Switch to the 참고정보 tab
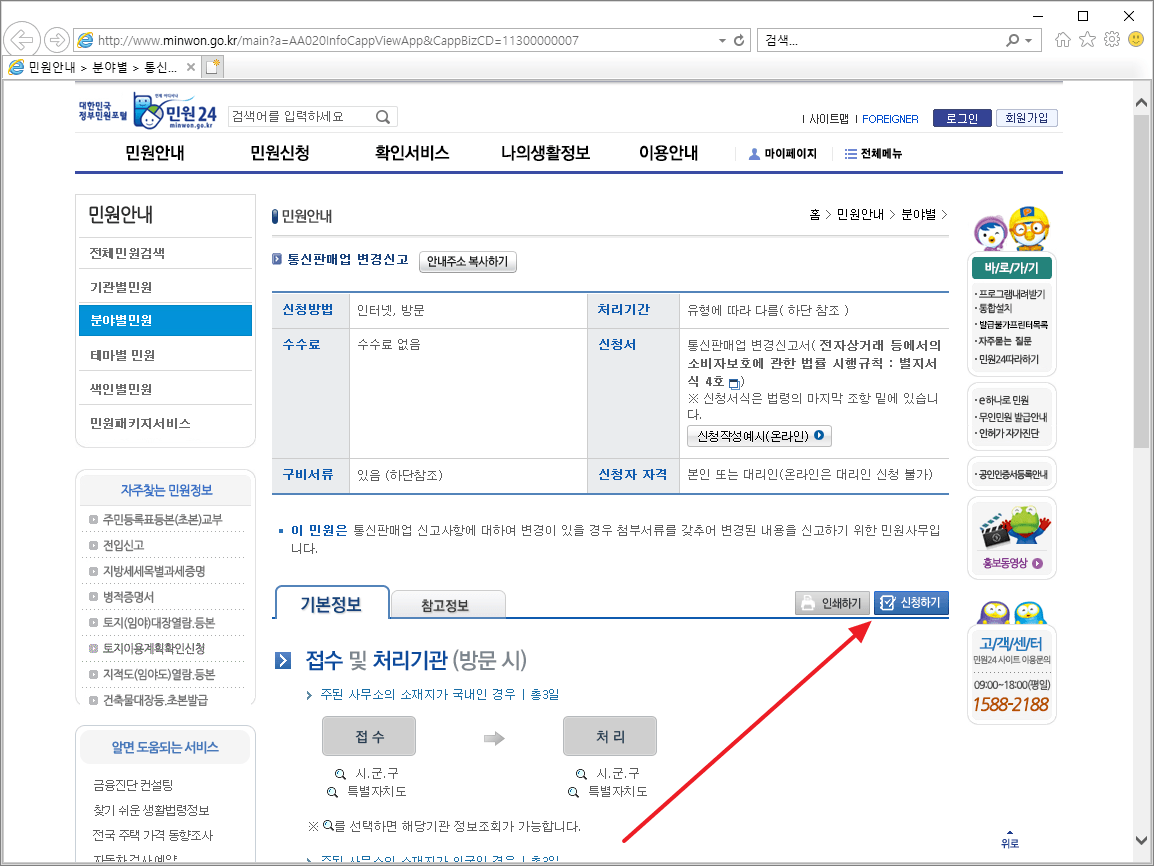The image size is (1154, 866). (x=446, y=606)
